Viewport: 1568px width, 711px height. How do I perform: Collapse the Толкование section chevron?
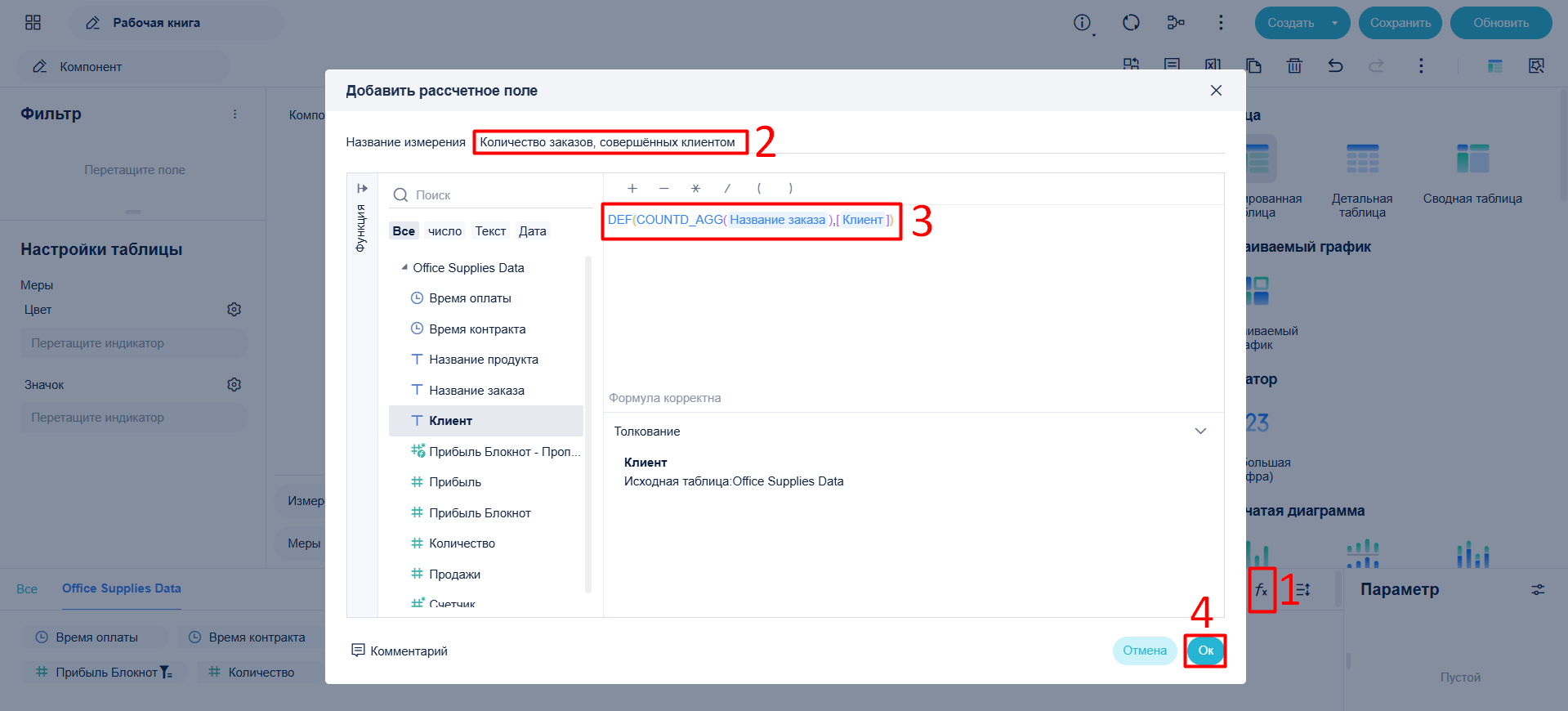[x=1200, y=431]
